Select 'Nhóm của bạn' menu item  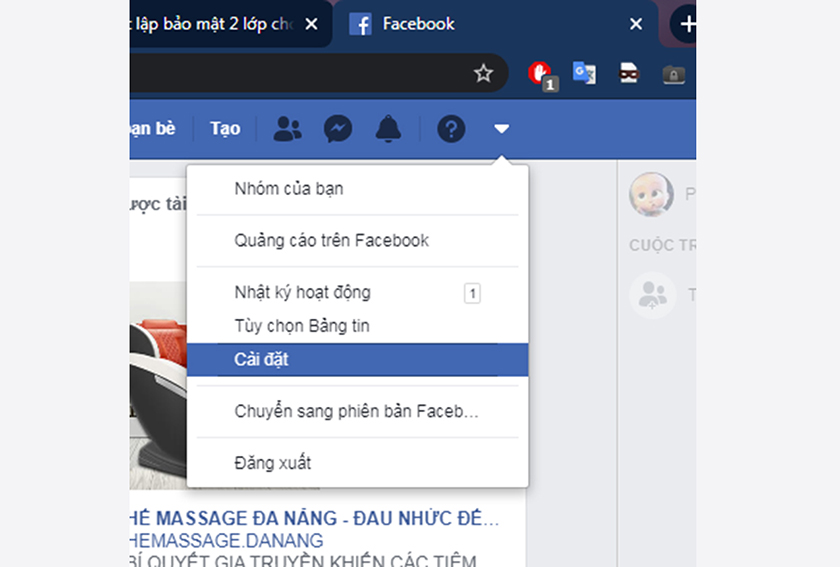click(x=357, y=189)
